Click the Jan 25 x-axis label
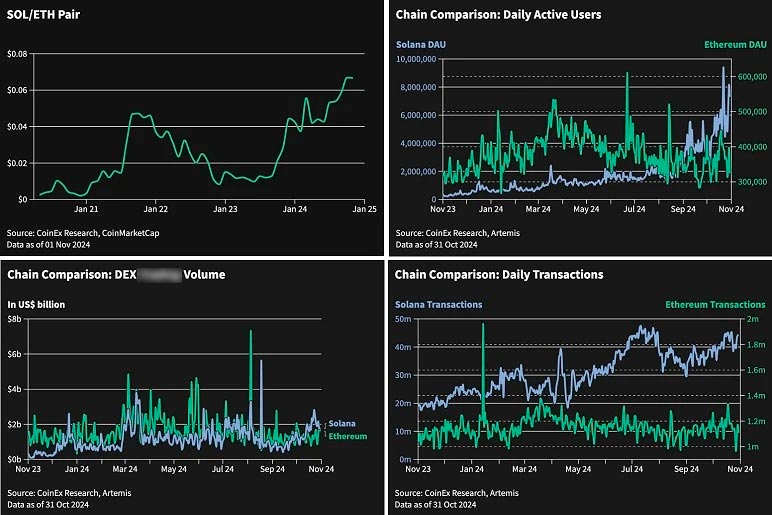The height and width of the screenshot is (515, 772). 364,210
